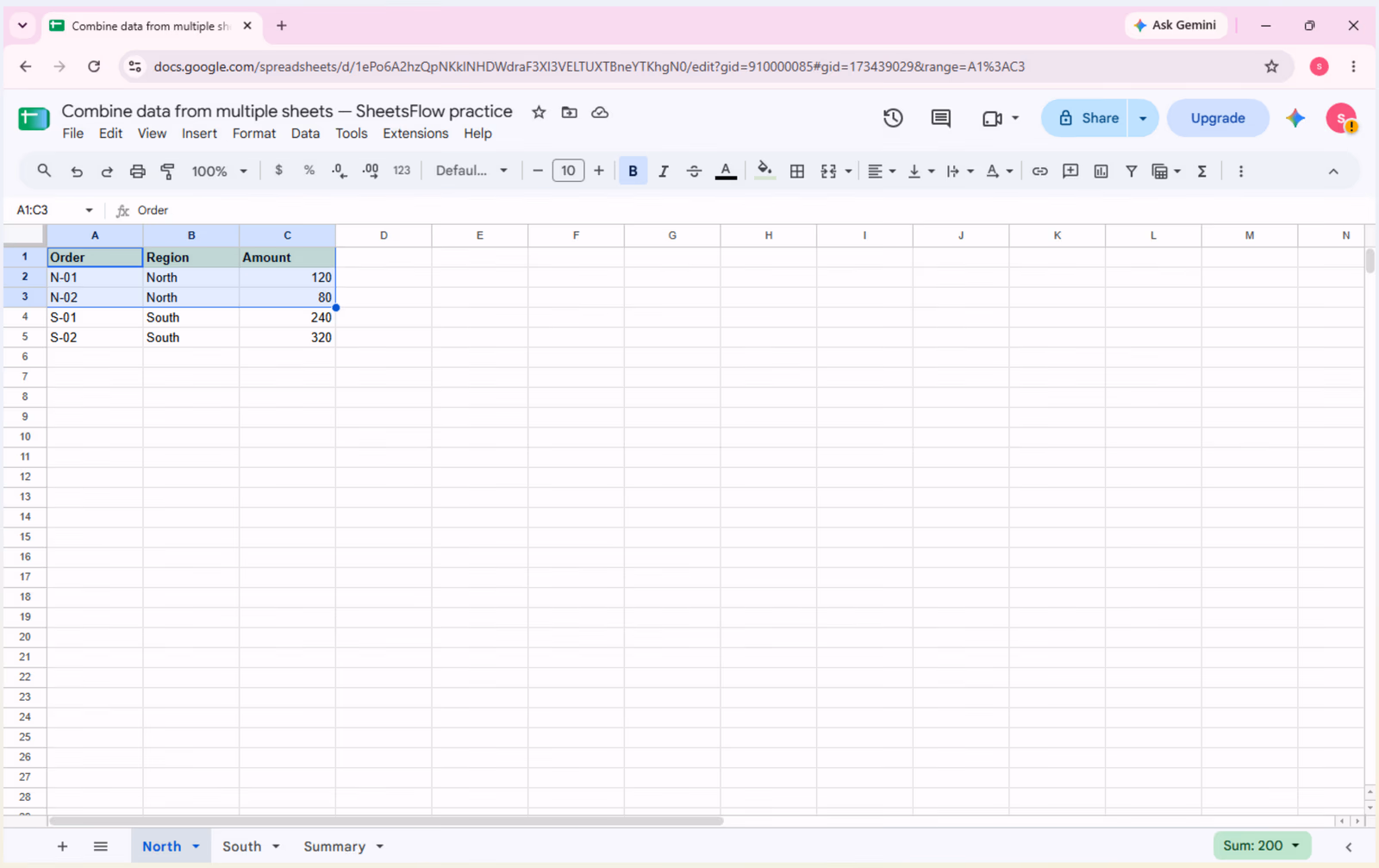
Task: Open the Data menu
Action: [305, 134]
